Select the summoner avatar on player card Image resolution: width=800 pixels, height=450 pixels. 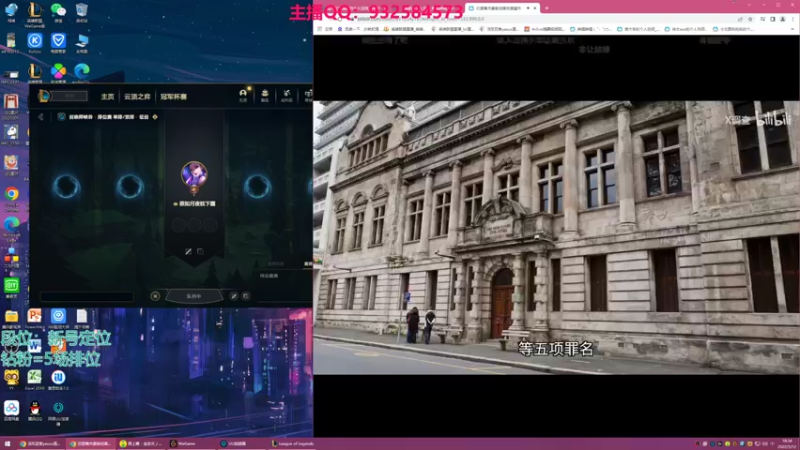pos(194,174)
